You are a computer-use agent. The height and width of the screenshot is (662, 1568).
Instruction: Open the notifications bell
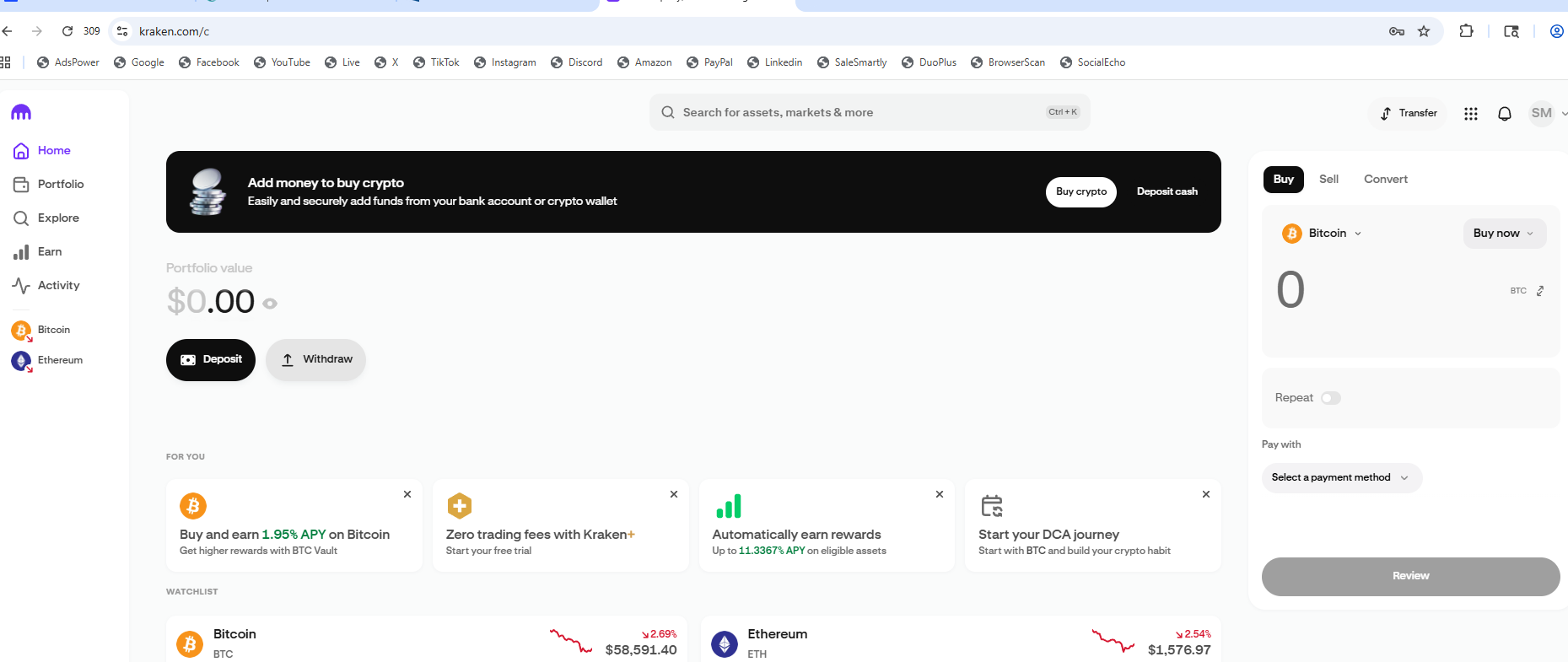click(1505, 114)
